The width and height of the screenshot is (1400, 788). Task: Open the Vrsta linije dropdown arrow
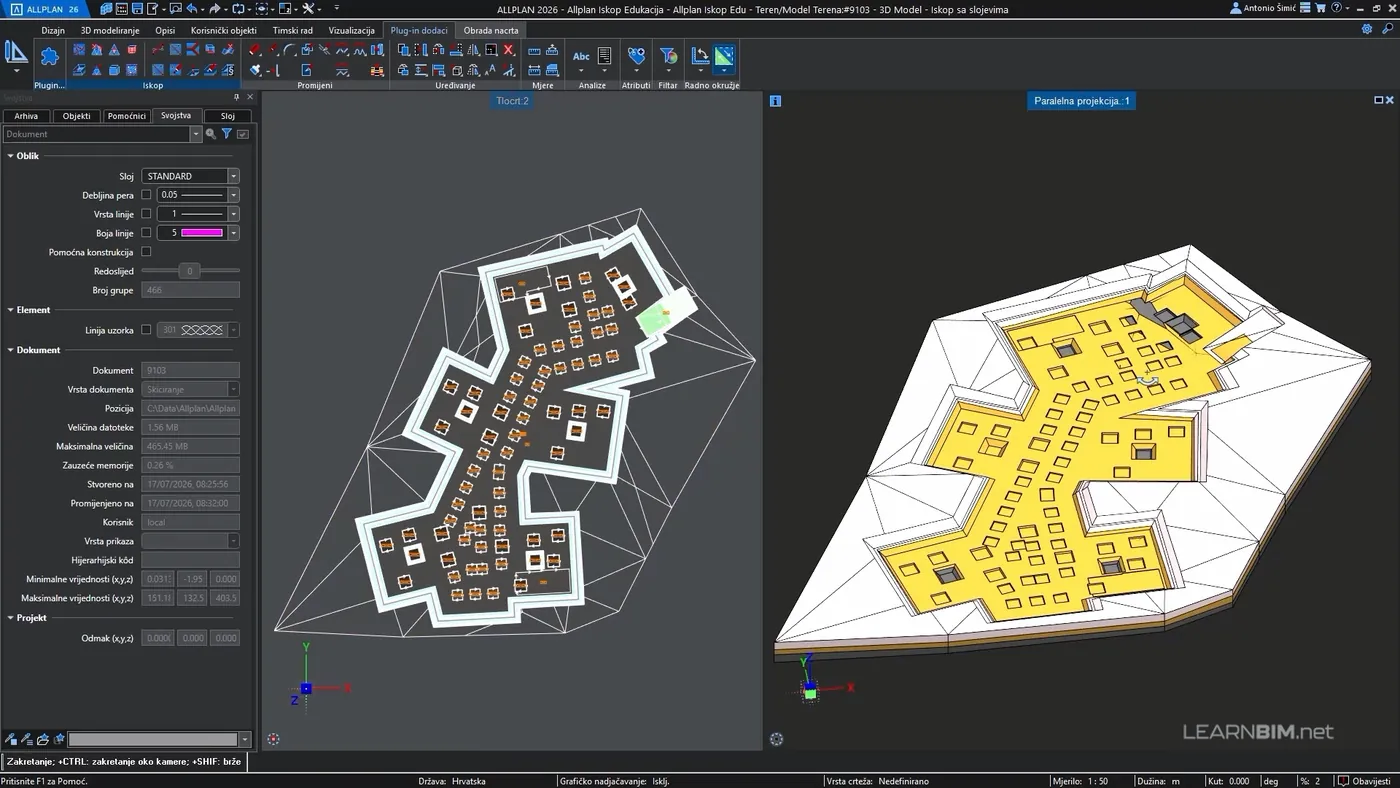233,214
